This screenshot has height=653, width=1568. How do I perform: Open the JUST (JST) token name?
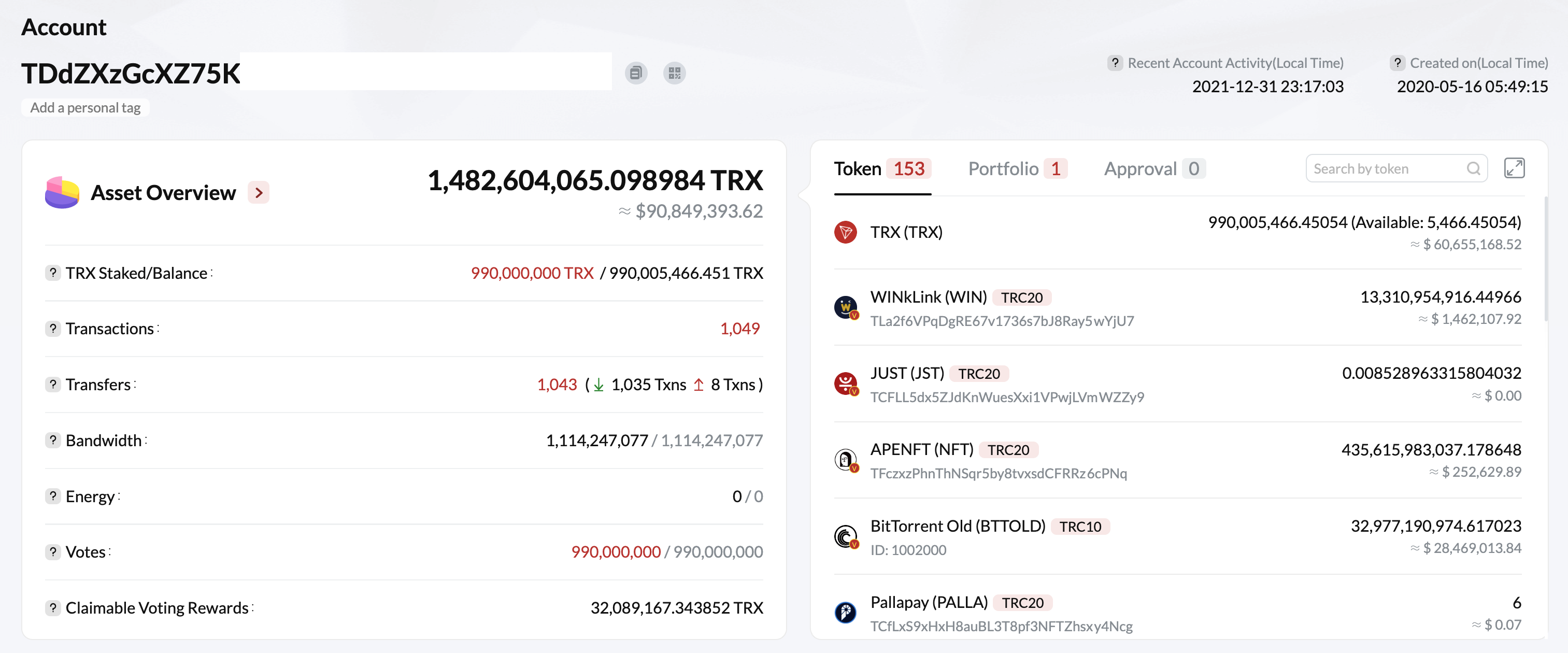click(907, 373)
